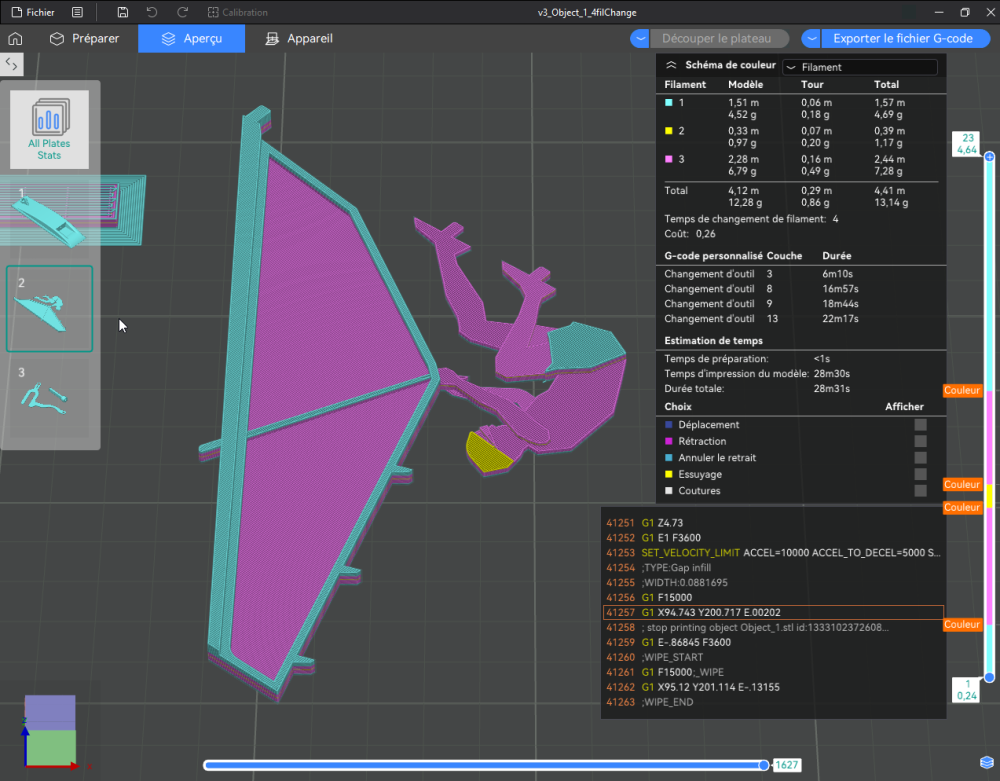Click the layer 1 value label on slider
This screenshot has width=1000, height=781.
tap(967, 690)
